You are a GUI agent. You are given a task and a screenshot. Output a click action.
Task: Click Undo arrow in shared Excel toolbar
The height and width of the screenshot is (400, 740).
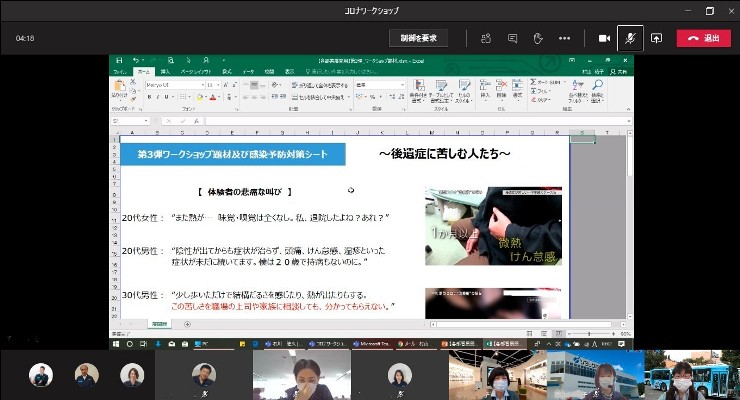click(136, 60)
